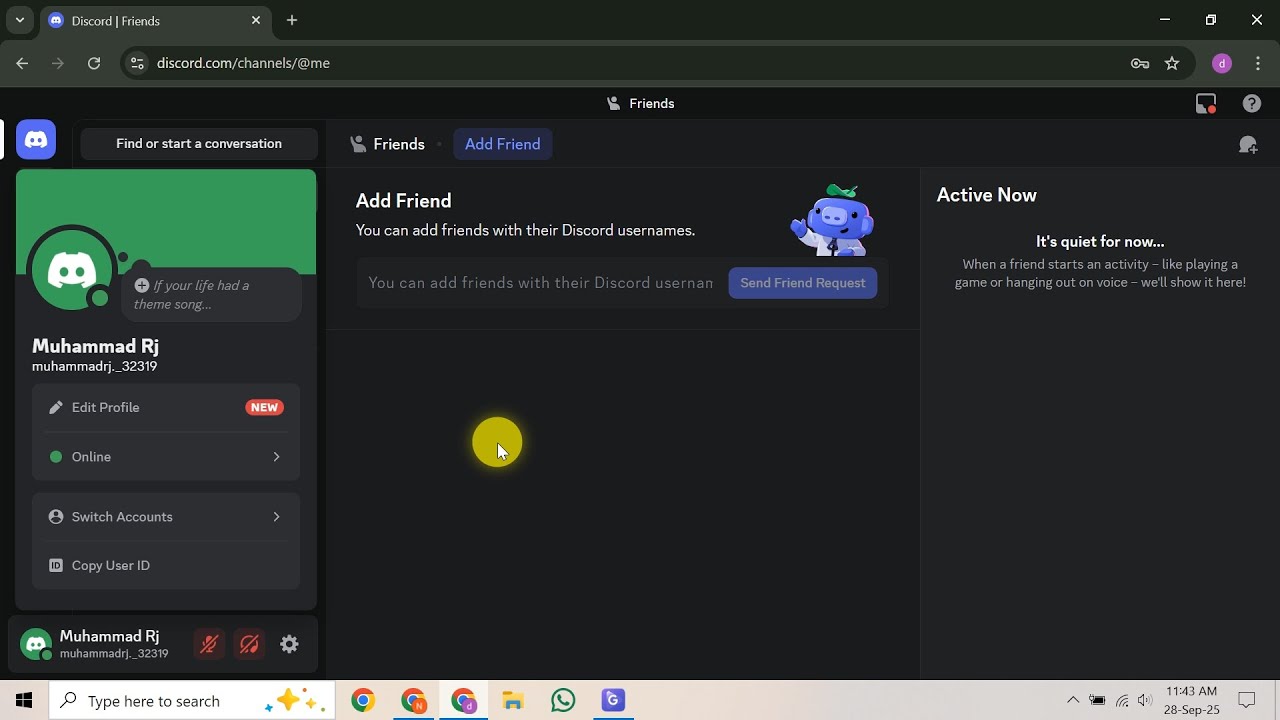Open Chrome profile avatar
Image resolution: width=1280 pixels, height=720 pixels.
(1221, 63)
